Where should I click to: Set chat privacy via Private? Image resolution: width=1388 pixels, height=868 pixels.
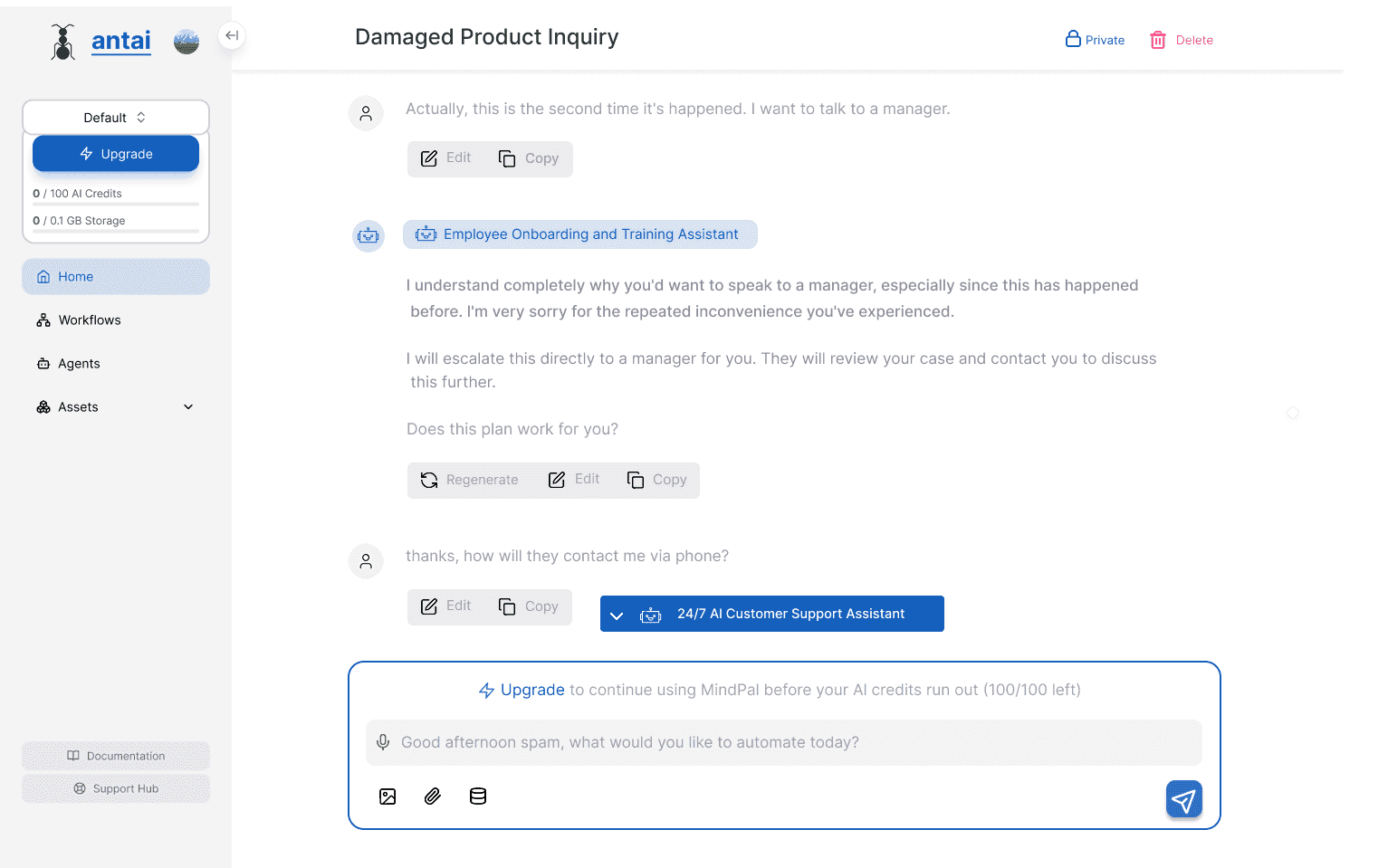tap(1095, 40)
